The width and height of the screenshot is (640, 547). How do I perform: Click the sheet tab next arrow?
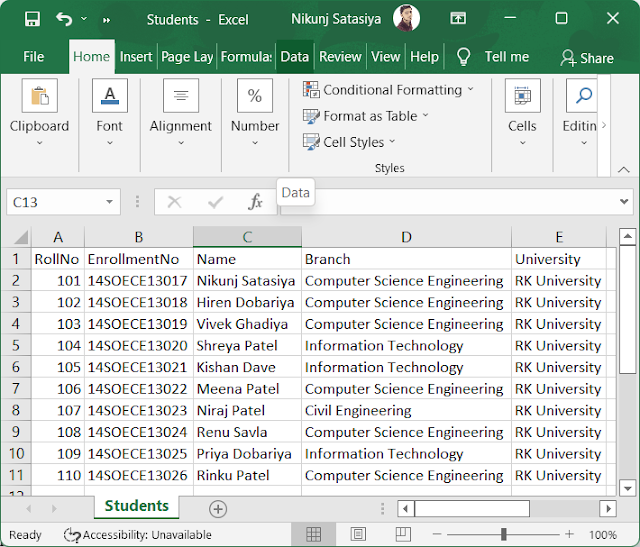click(x=54, y=509)
